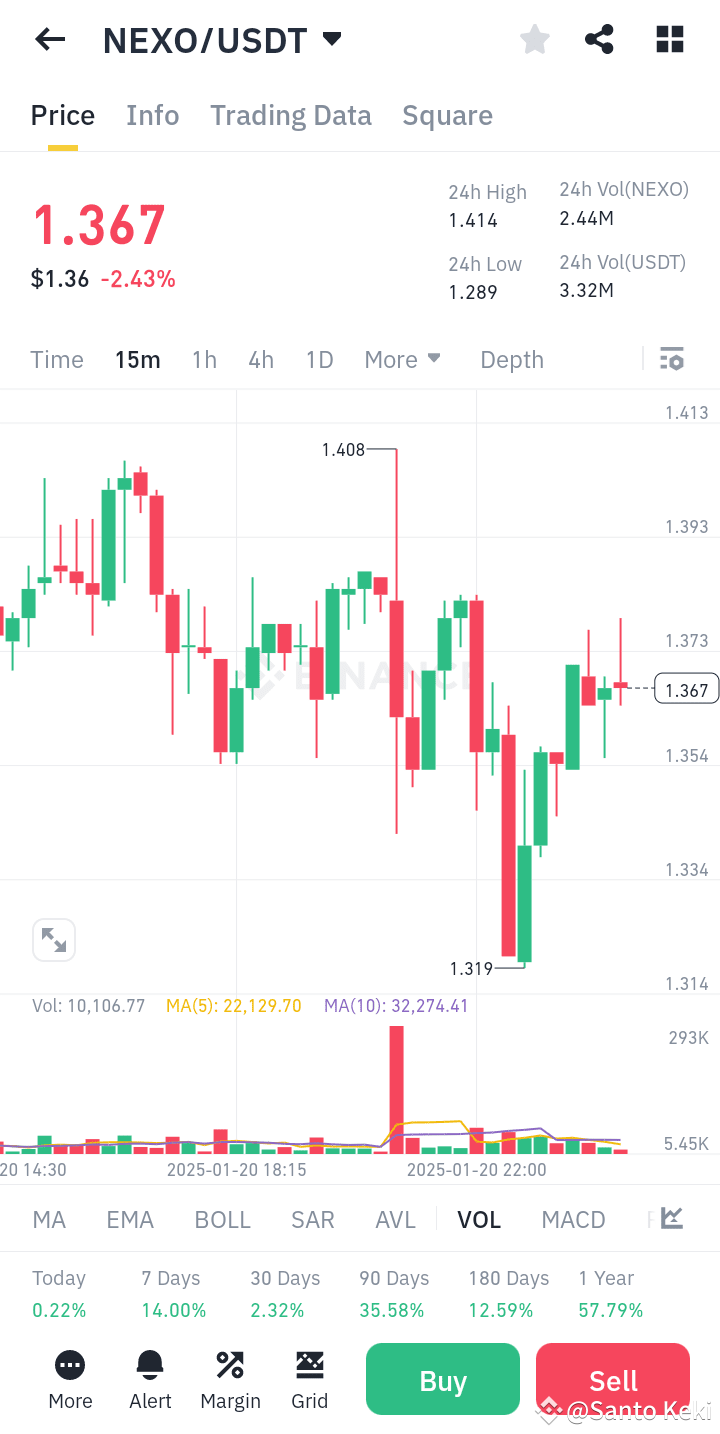Select the yellow MA(5) volume legend
This screenshot has width=720, height=1434.
coord(233,1005)
